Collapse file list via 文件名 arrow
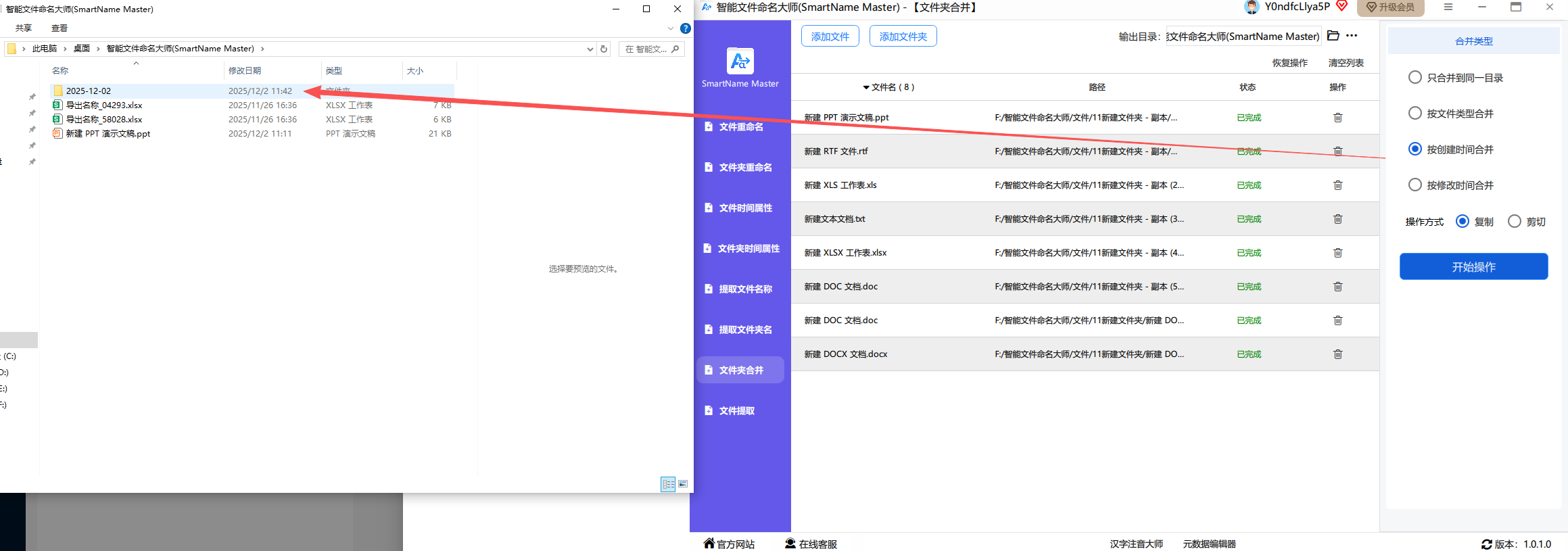 coord(865,87)
